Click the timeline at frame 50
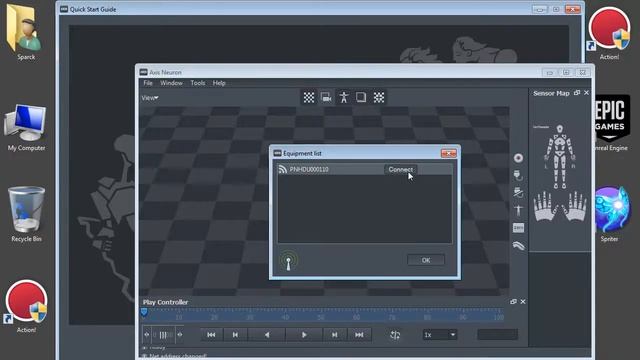The image size is (640, 360). click(321, 316)
